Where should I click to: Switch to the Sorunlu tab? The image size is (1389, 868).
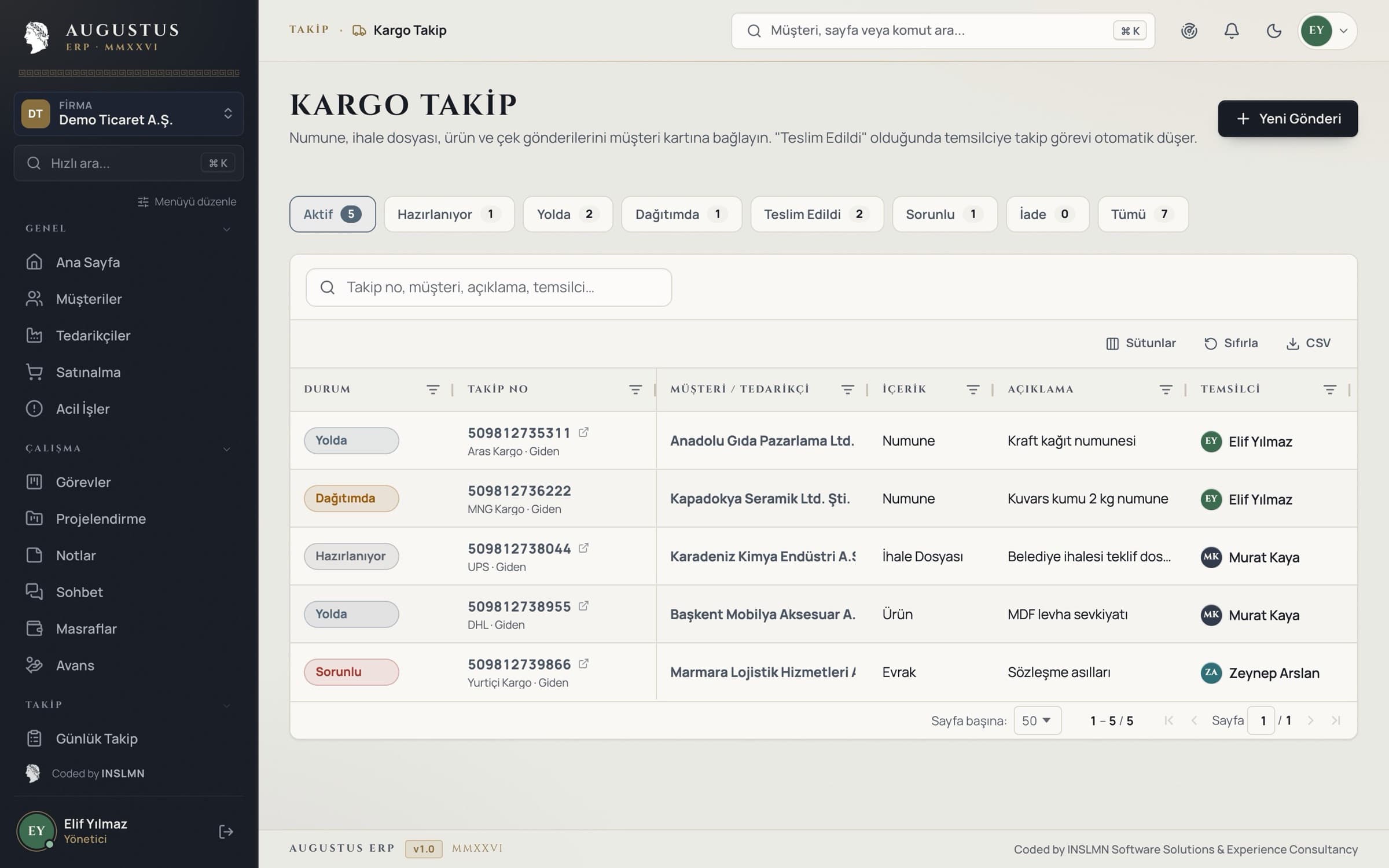pyautogui.click(x=945, y=214)
